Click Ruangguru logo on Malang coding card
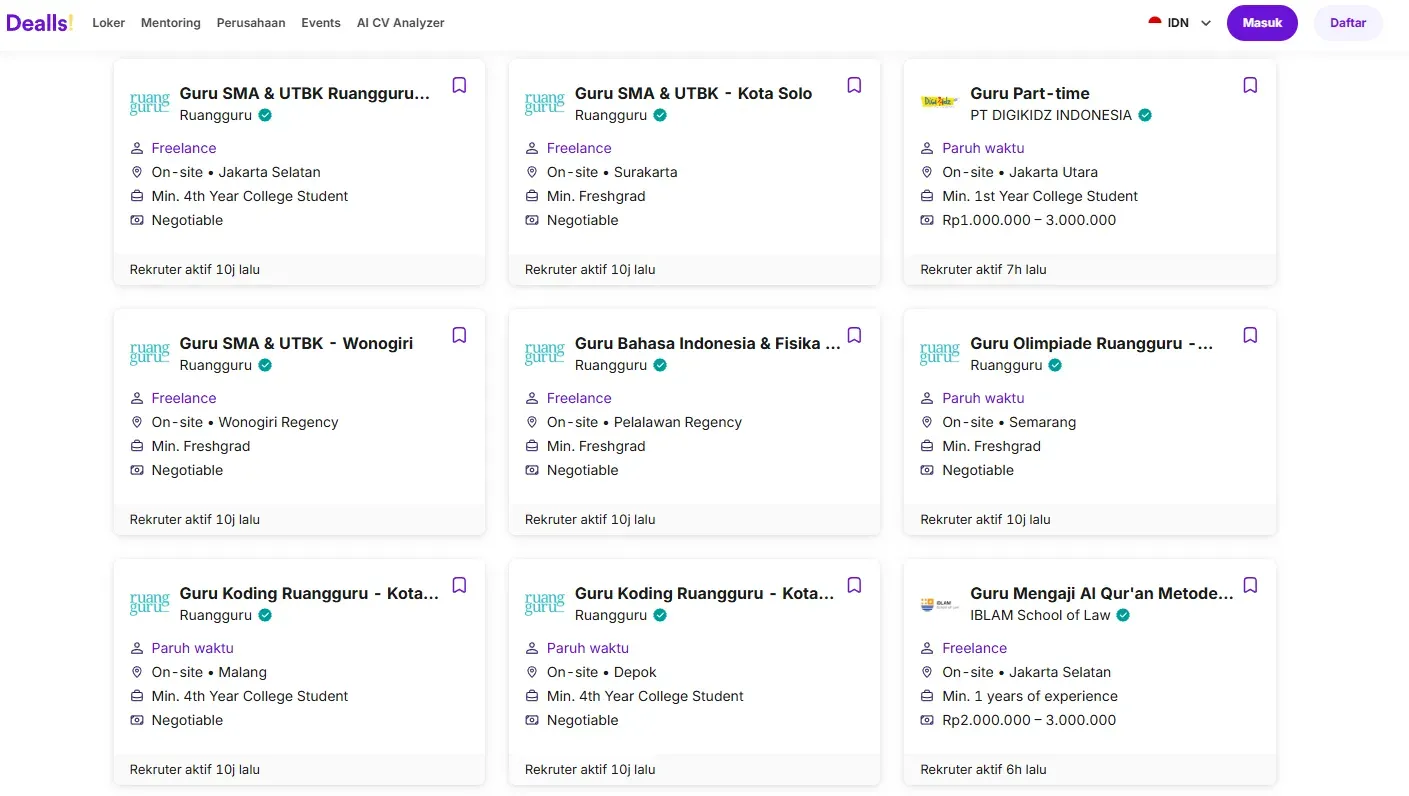 point(150,604)
